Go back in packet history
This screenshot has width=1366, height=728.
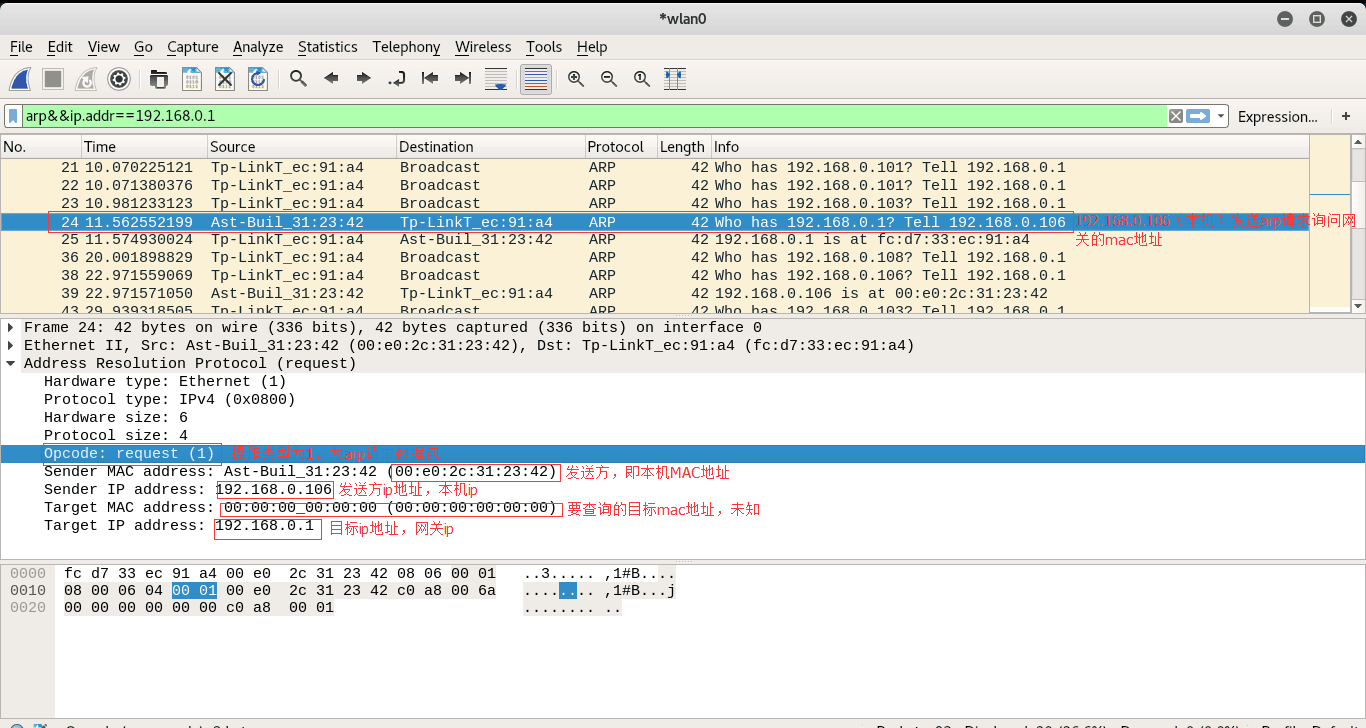pos(331,79)
